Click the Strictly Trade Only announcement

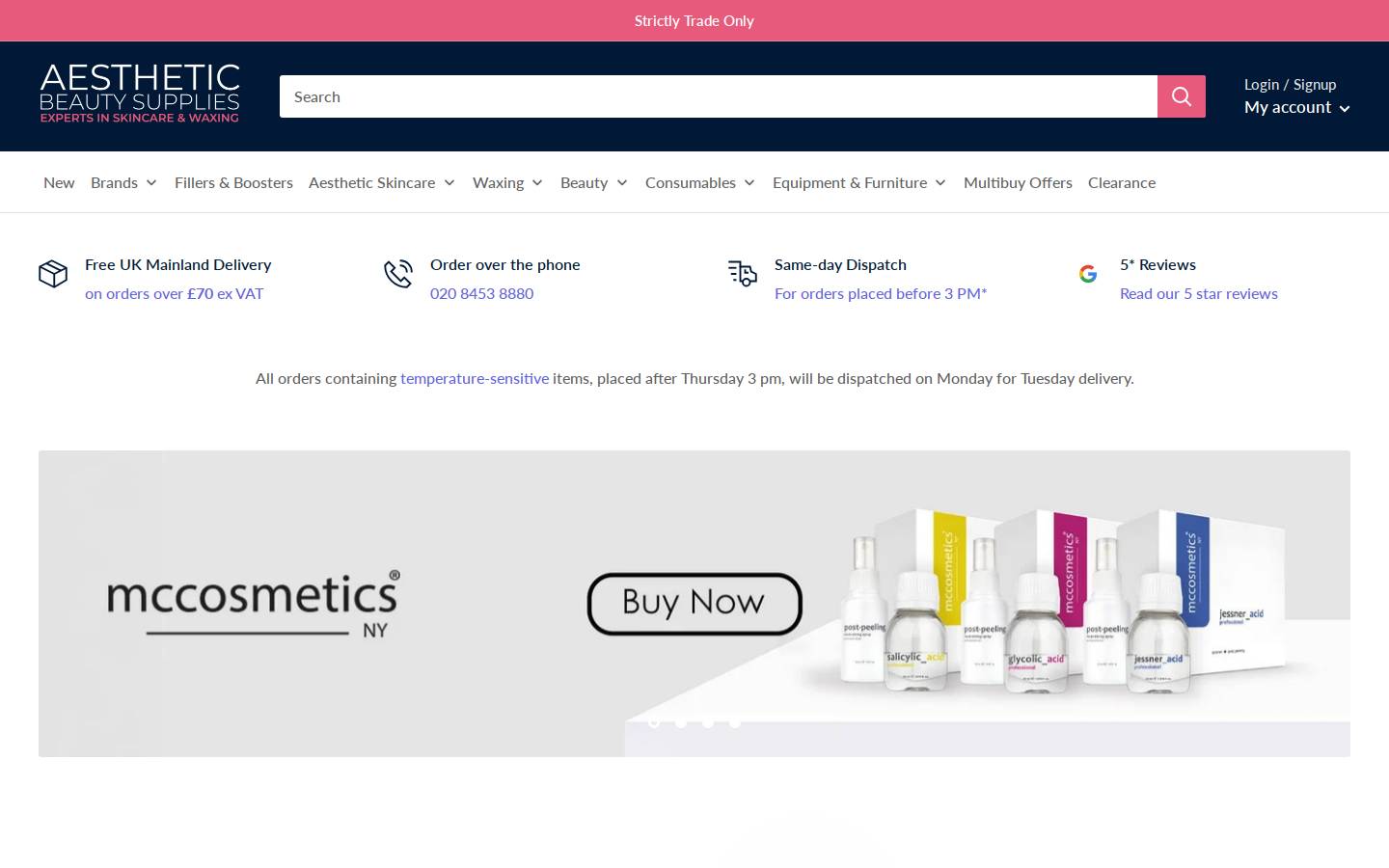[x=694, y=20]
